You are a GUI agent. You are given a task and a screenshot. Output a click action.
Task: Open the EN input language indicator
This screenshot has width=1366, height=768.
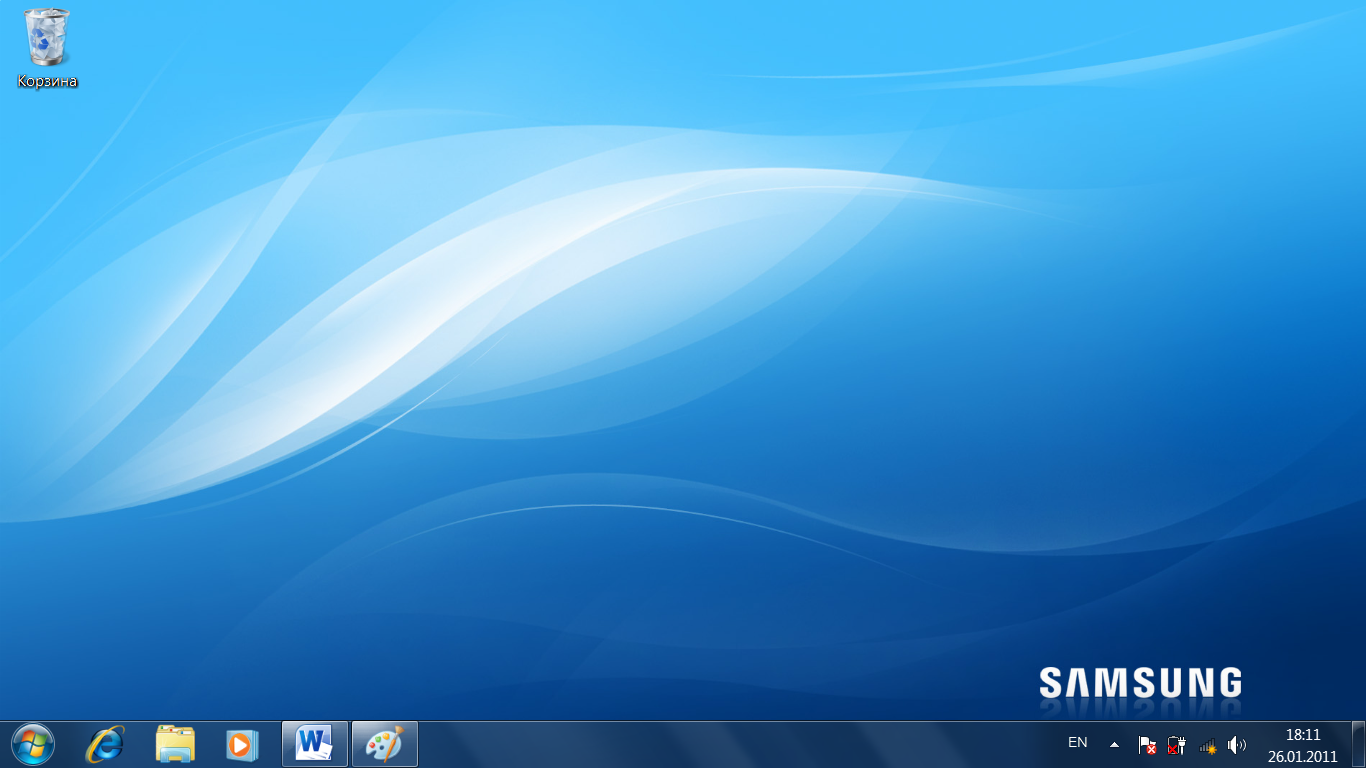point(1077,743)
